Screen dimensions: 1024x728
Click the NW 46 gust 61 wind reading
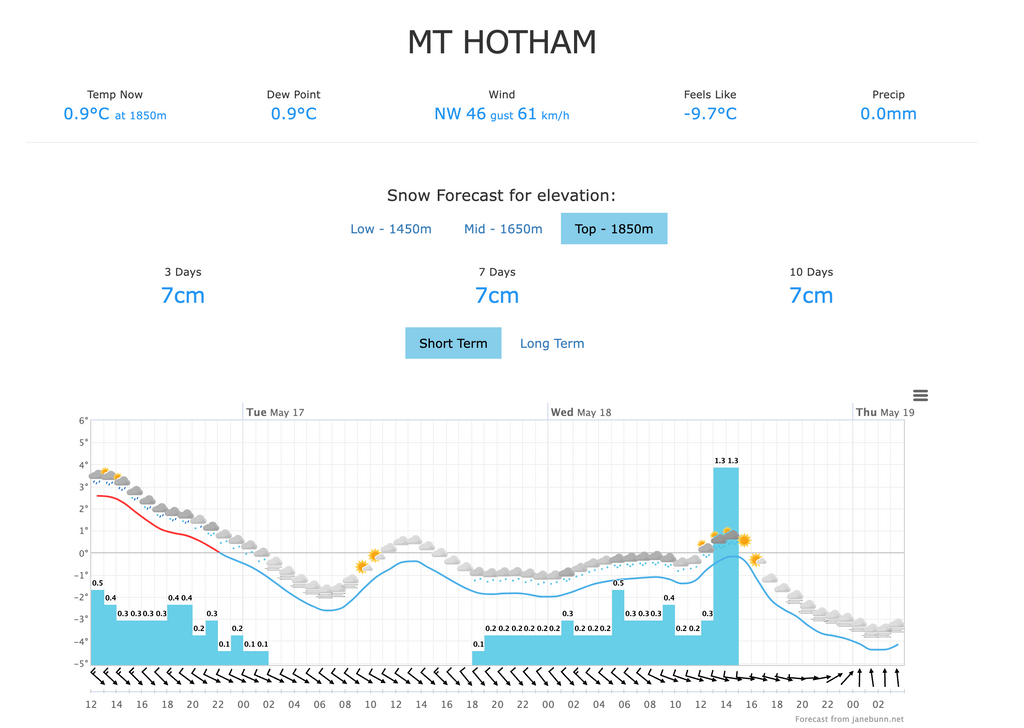tap(502, 114)
